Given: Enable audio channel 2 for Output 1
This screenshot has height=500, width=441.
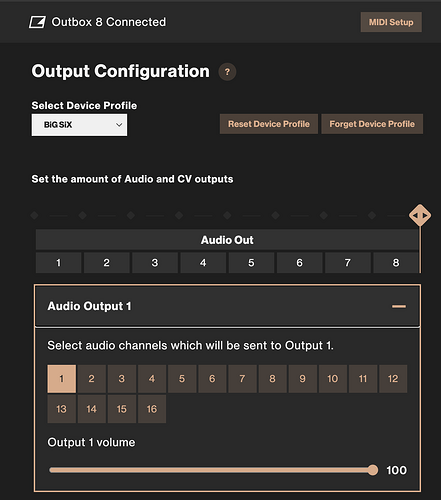Looking at the screenshot, I should [x=92, y=379].
